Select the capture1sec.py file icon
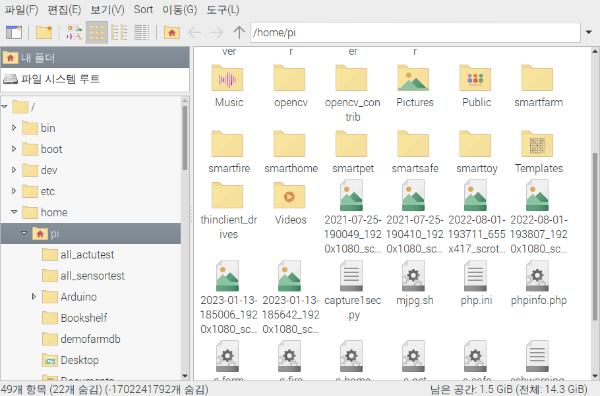Screen dimensions: 600x396 352,275
